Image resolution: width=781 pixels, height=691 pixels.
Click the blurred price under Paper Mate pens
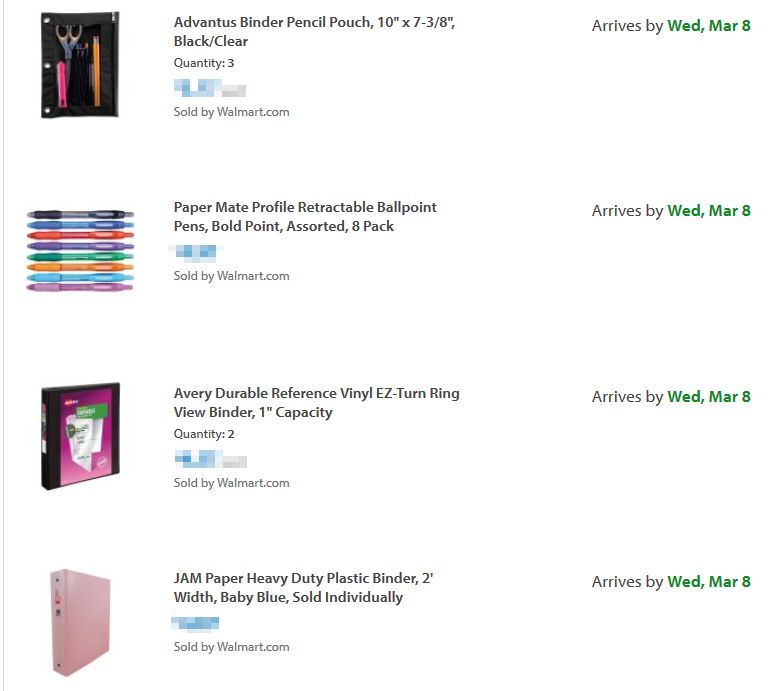(x=196, y=253)
